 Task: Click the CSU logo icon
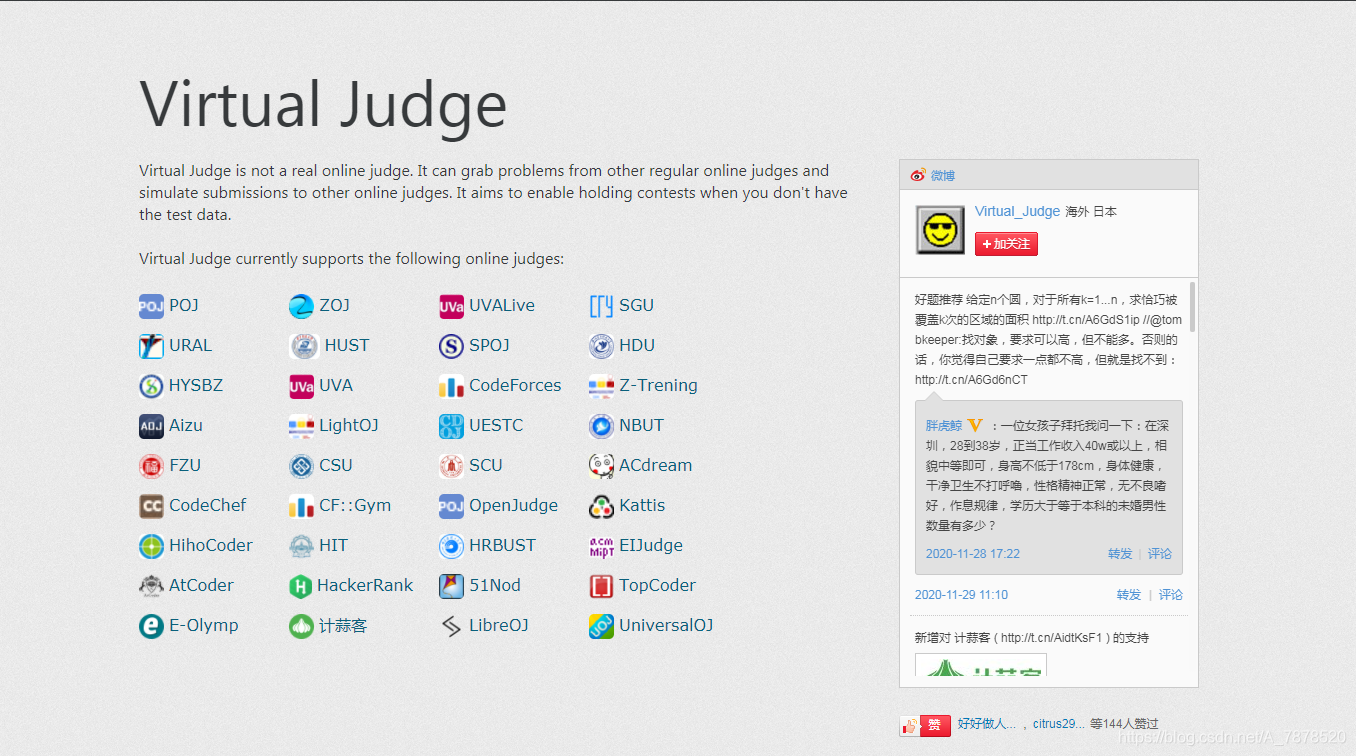[x=301, y=466]
